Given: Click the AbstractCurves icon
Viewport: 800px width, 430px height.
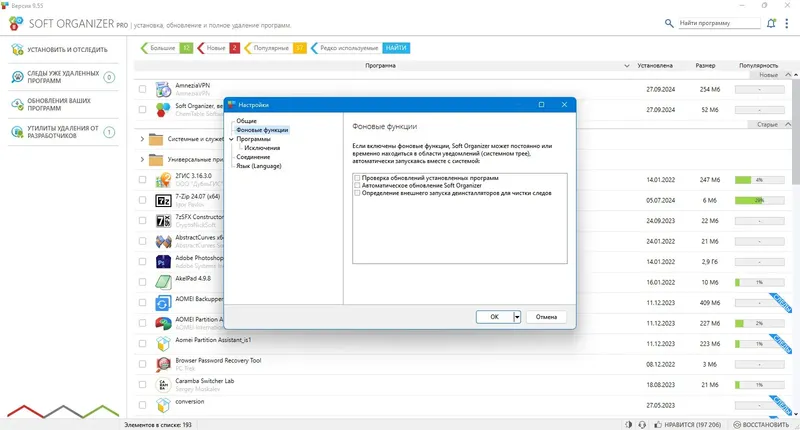Looking at the screenshot, I should tap(163, 241).
